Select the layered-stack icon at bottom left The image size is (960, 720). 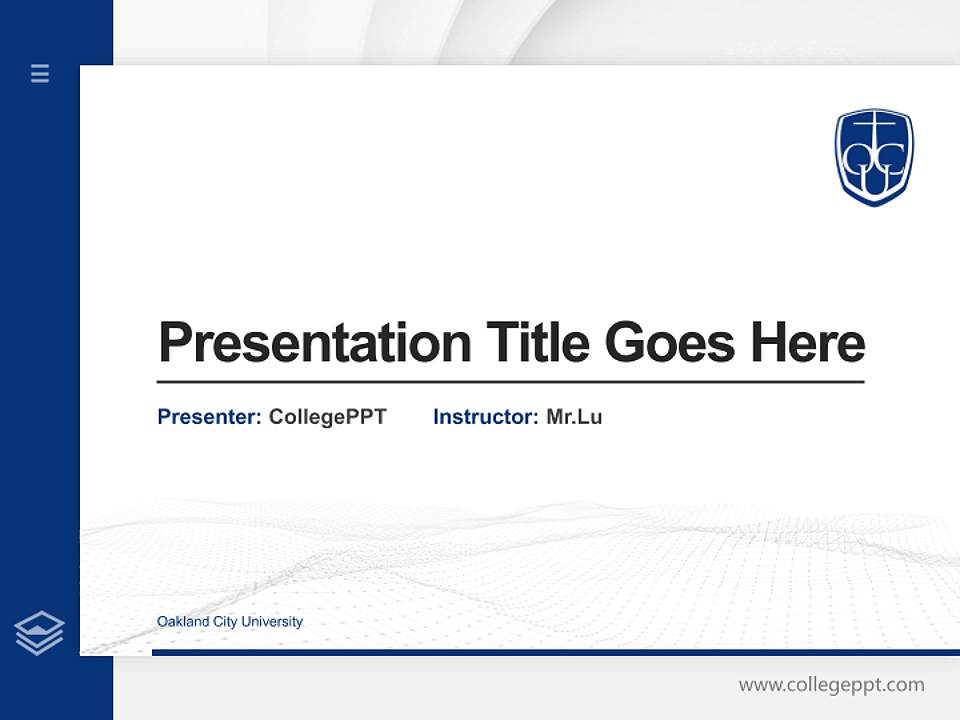(x=39, y=630)
